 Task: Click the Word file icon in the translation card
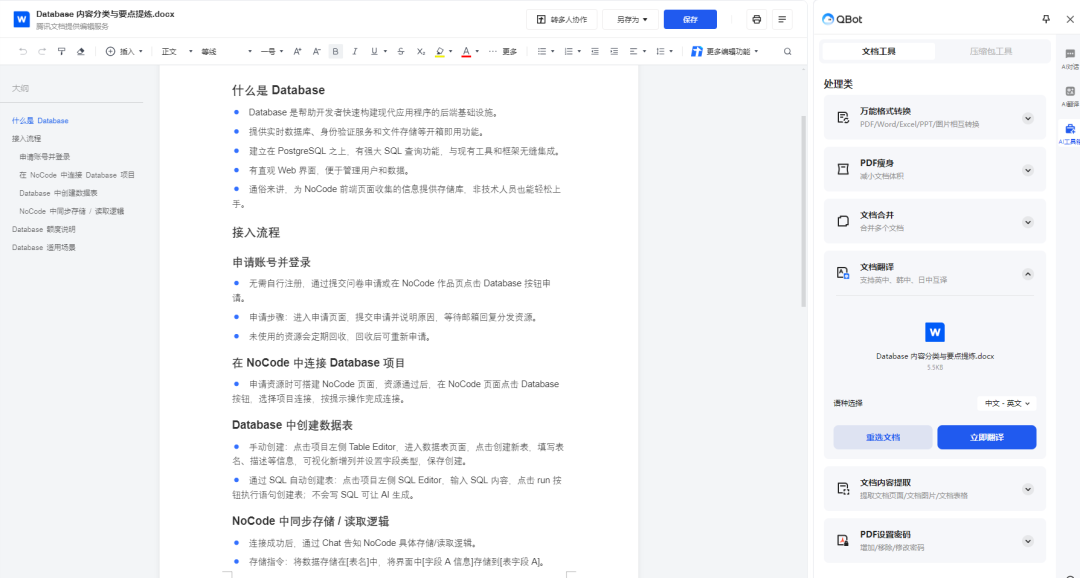click(x=935, y=332)
